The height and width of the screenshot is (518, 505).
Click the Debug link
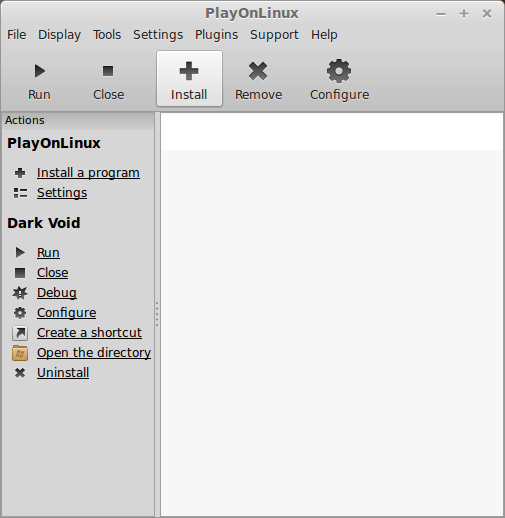(x=57, y=293)
